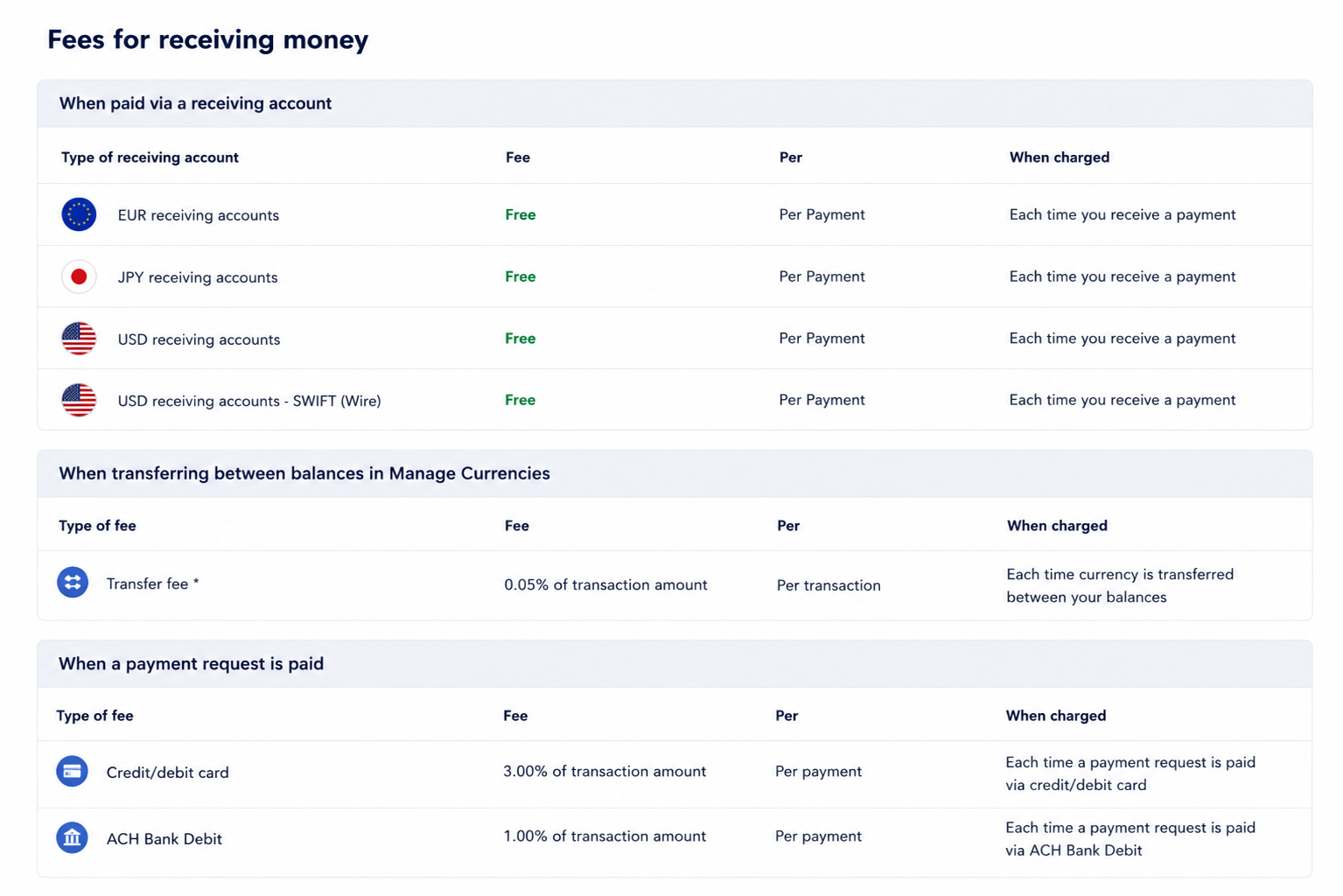Image resolution: width=1343 pixels, height=896 pixels.
Task: Click the 'Free' fee in SWIFT (Wire) row
Action: pos(521,400)
